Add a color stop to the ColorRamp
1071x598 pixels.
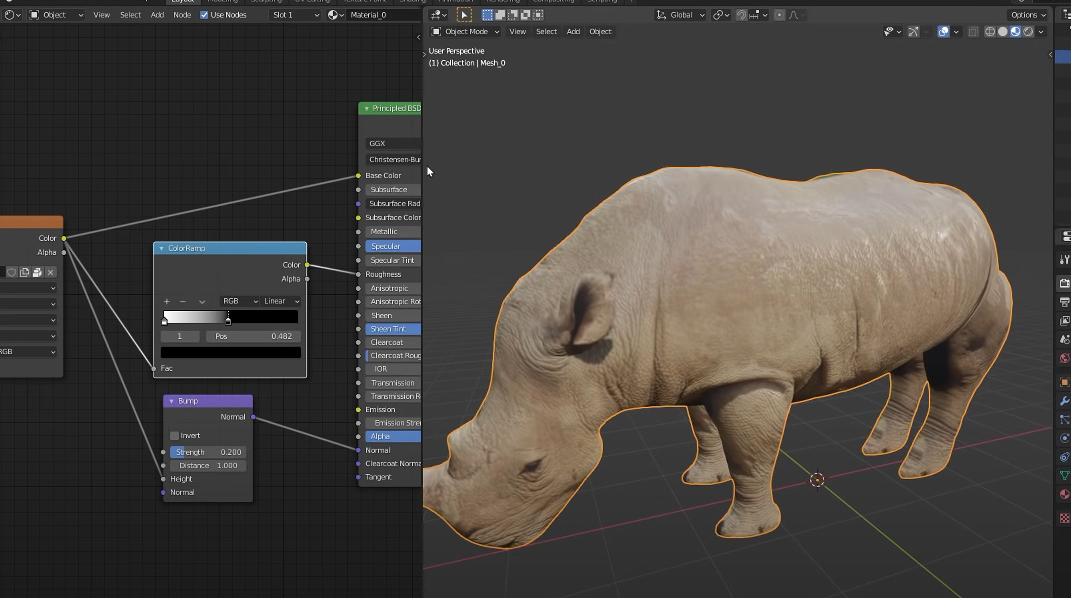(x=167, y=301)
